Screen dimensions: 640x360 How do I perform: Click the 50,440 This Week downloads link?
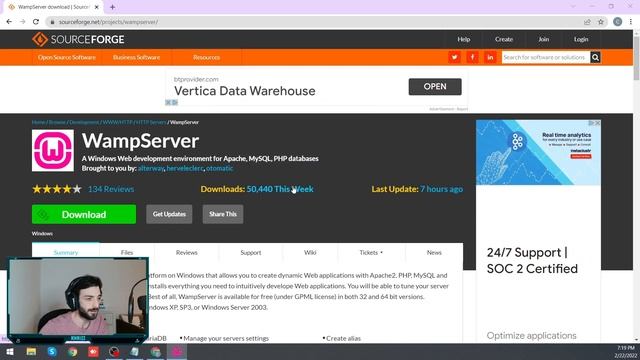[280, 189]
